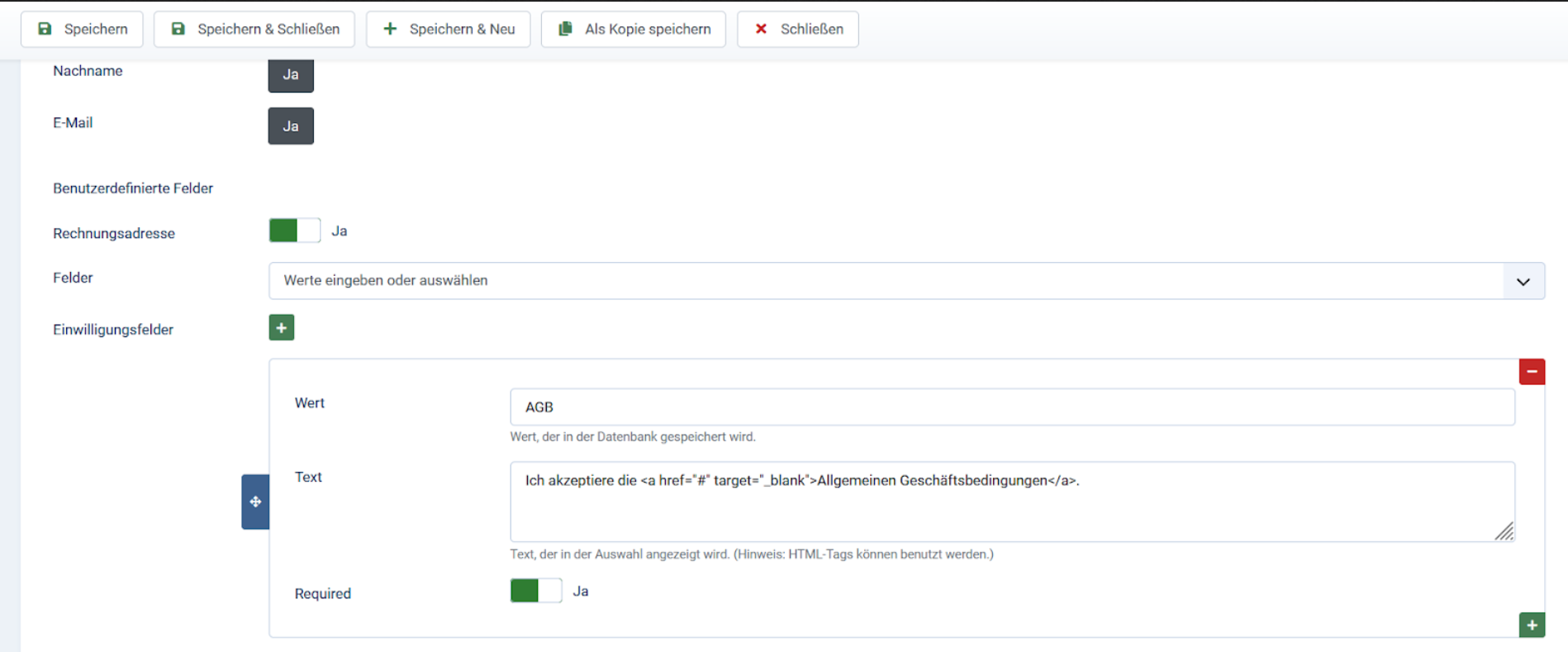Click the red minus remove-row icon

coord(1532,372)
